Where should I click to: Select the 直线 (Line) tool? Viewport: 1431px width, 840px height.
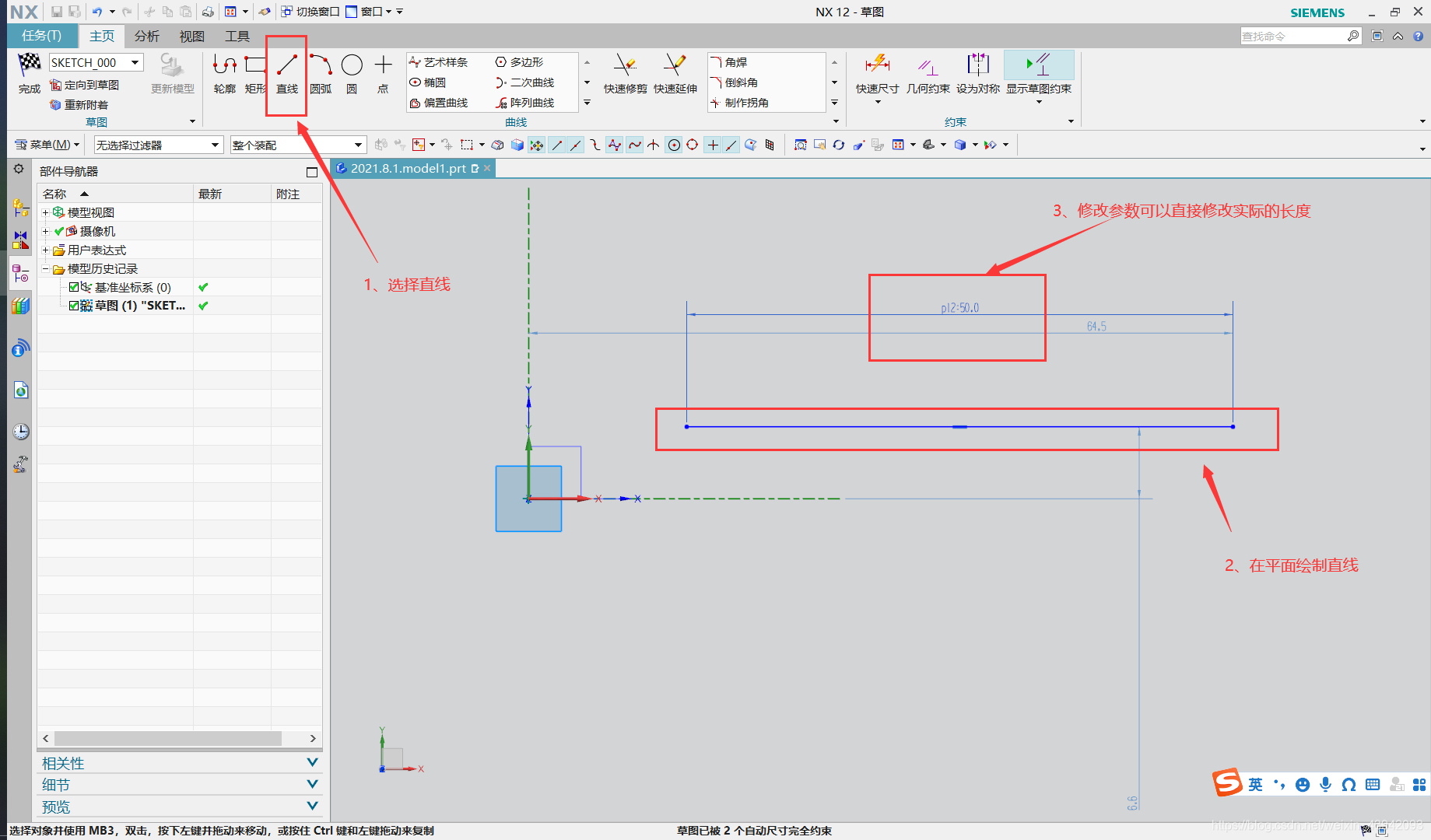pos(287,74)
